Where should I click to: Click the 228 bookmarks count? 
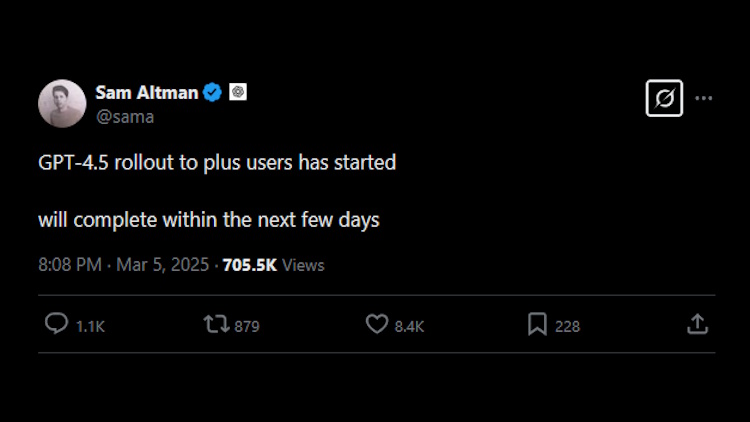coord(567,326)
